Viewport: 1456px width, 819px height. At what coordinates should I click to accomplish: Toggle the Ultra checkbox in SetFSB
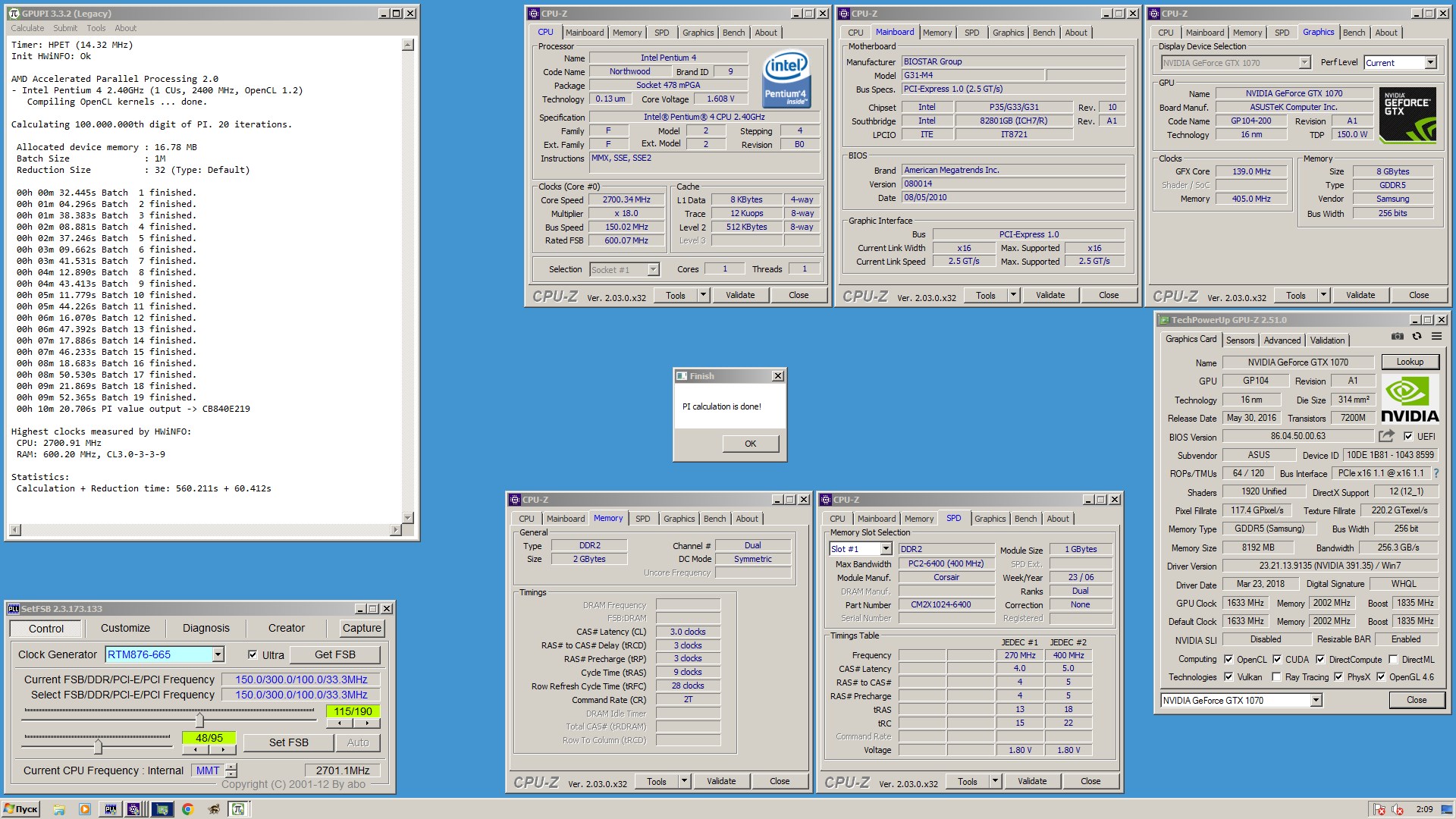(253, 655)
